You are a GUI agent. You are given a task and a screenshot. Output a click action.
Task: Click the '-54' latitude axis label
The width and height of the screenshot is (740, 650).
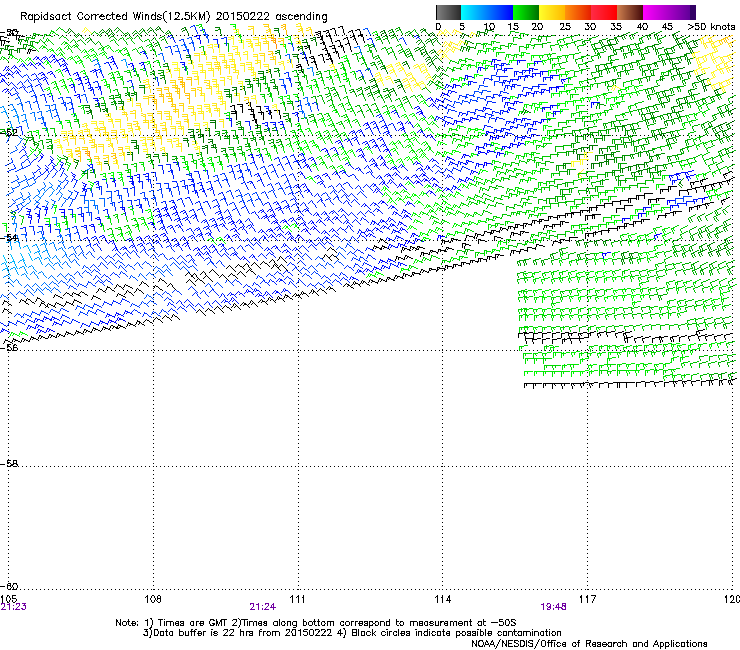coord(9,237)
